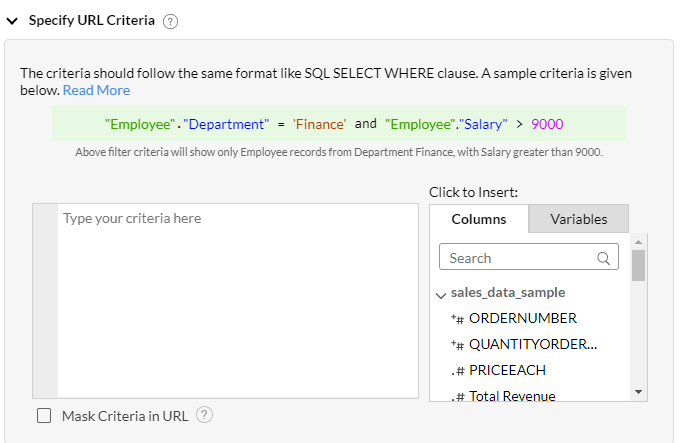Focus the column Search field

(x=518, y=258)
